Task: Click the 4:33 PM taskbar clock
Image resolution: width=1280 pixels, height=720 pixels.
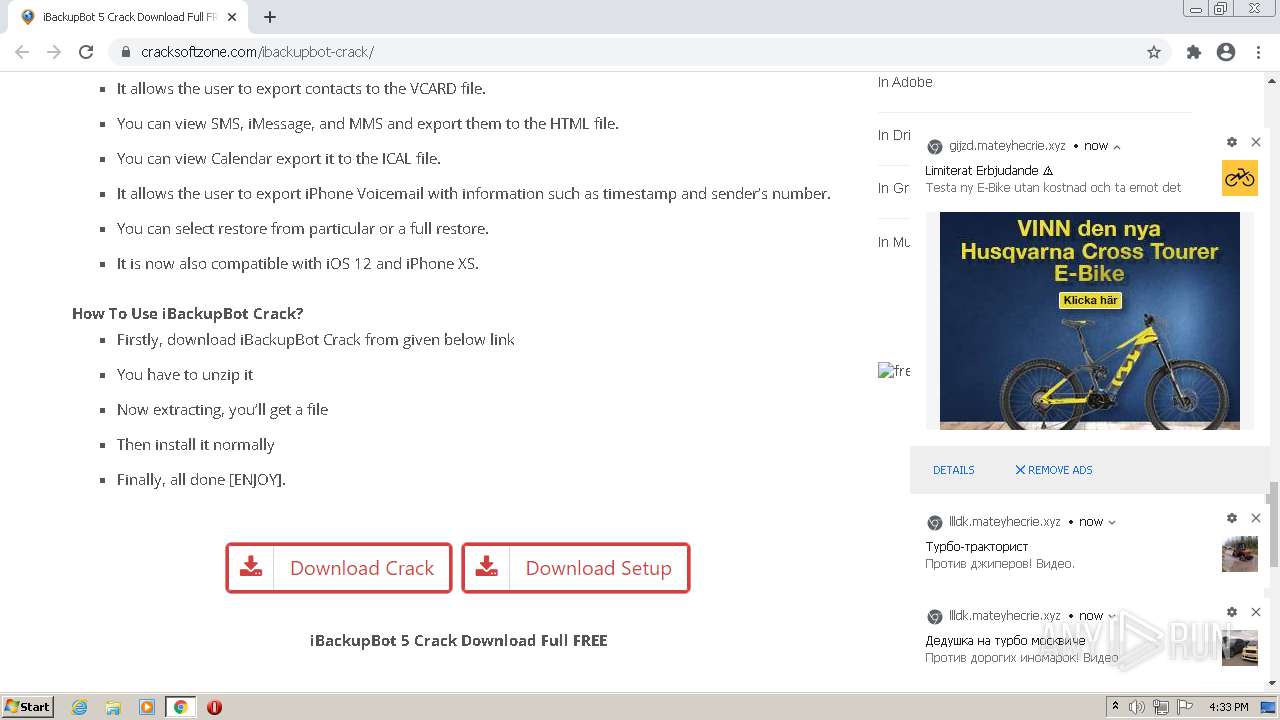Action: (x=1229, y=707)
